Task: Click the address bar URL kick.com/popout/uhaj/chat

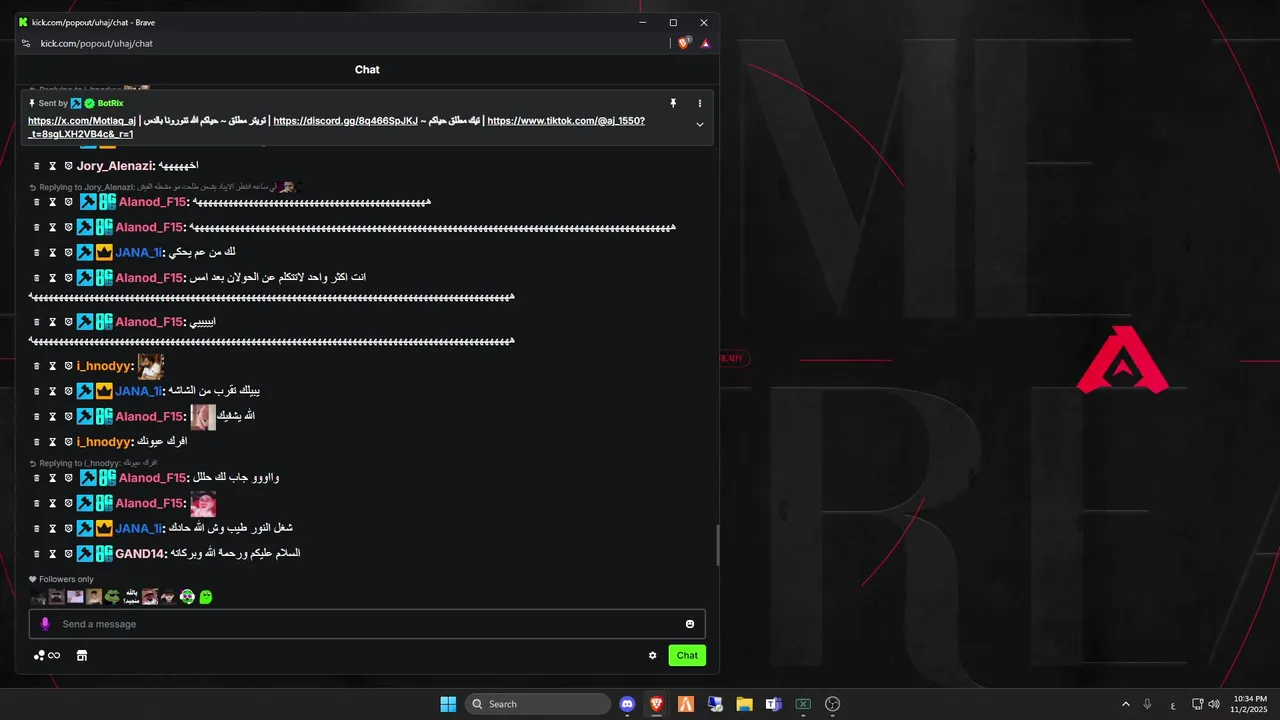Action: tap(97, 43)
